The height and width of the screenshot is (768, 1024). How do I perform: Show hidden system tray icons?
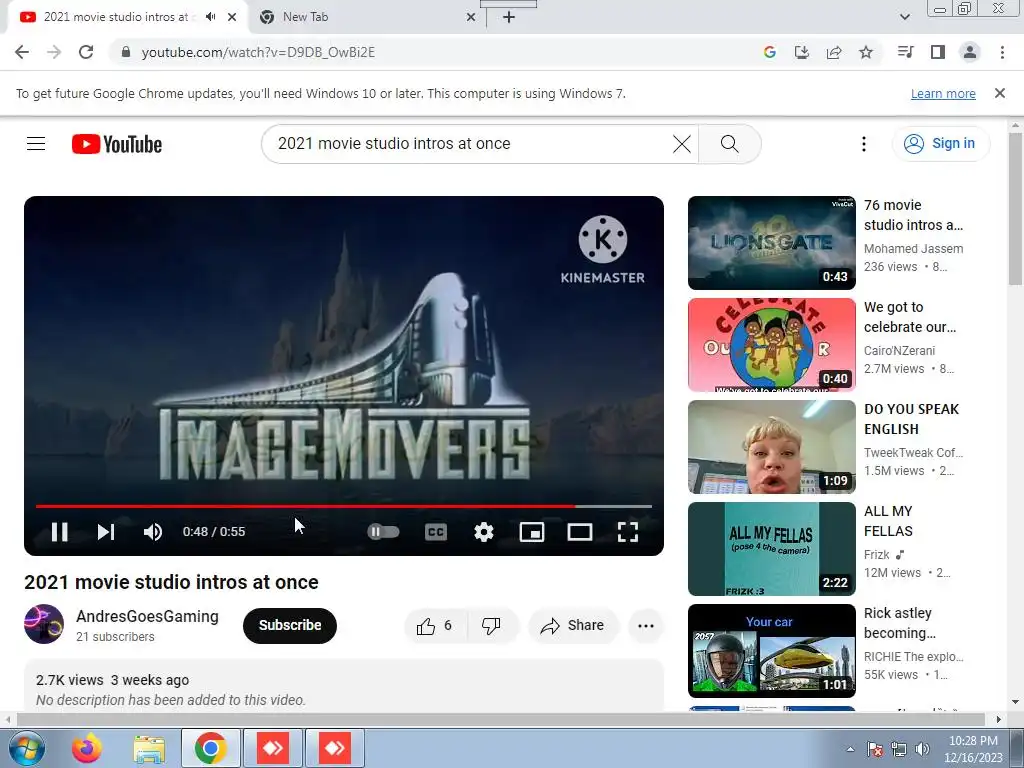click(850, 749)
